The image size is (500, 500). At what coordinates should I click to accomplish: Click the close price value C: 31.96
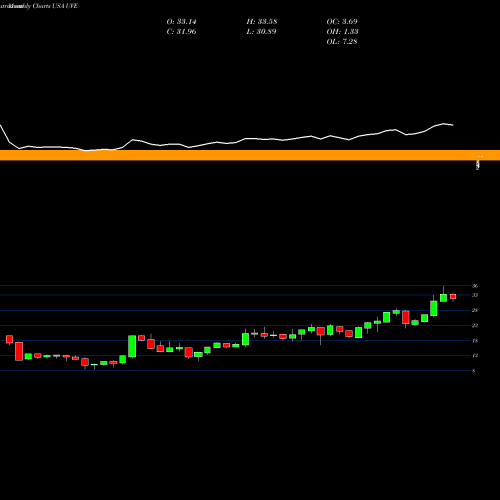coord(181,32)
